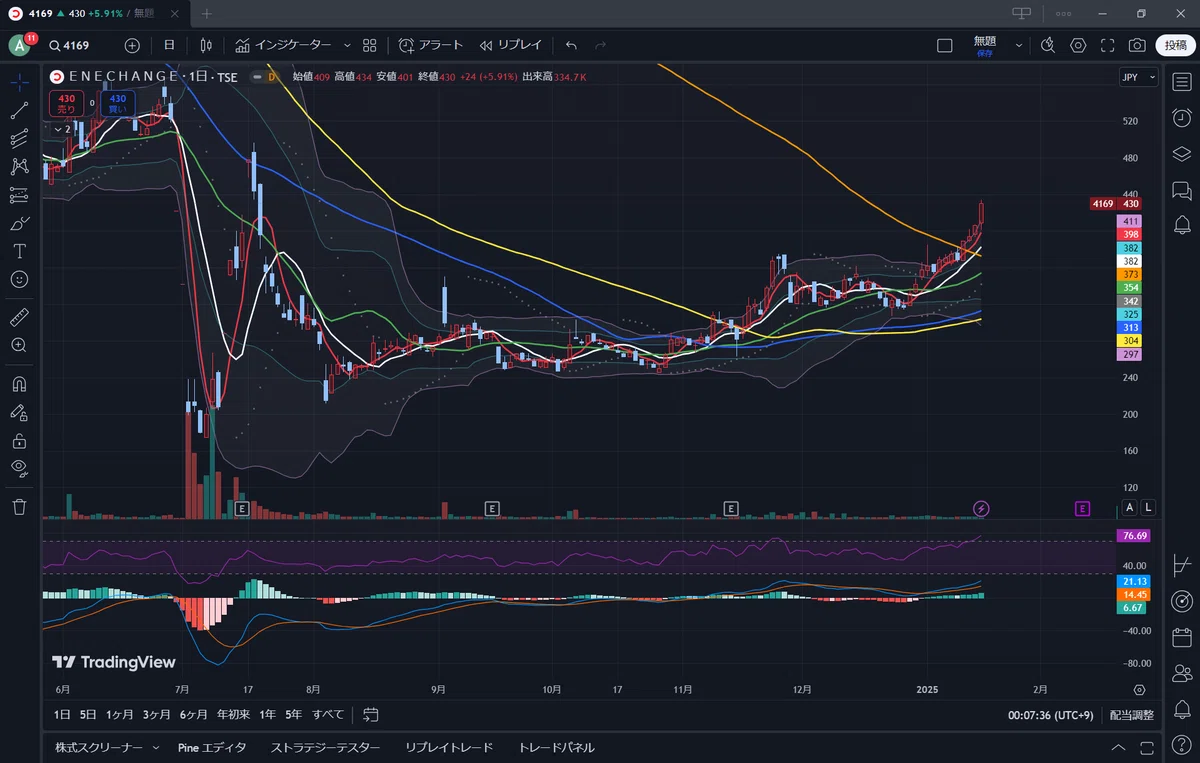Image resolution: width=1200 pixels, height=763 pixels.
Task: Select the 年初来 date range
Action: pos(233,715)
